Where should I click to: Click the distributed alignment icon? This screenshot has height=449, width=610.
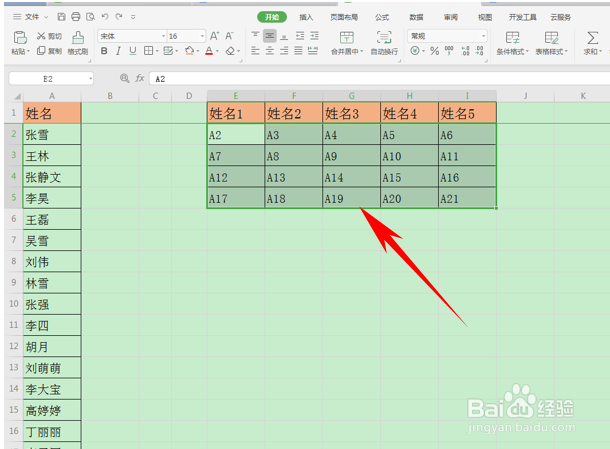click(313, 51)
